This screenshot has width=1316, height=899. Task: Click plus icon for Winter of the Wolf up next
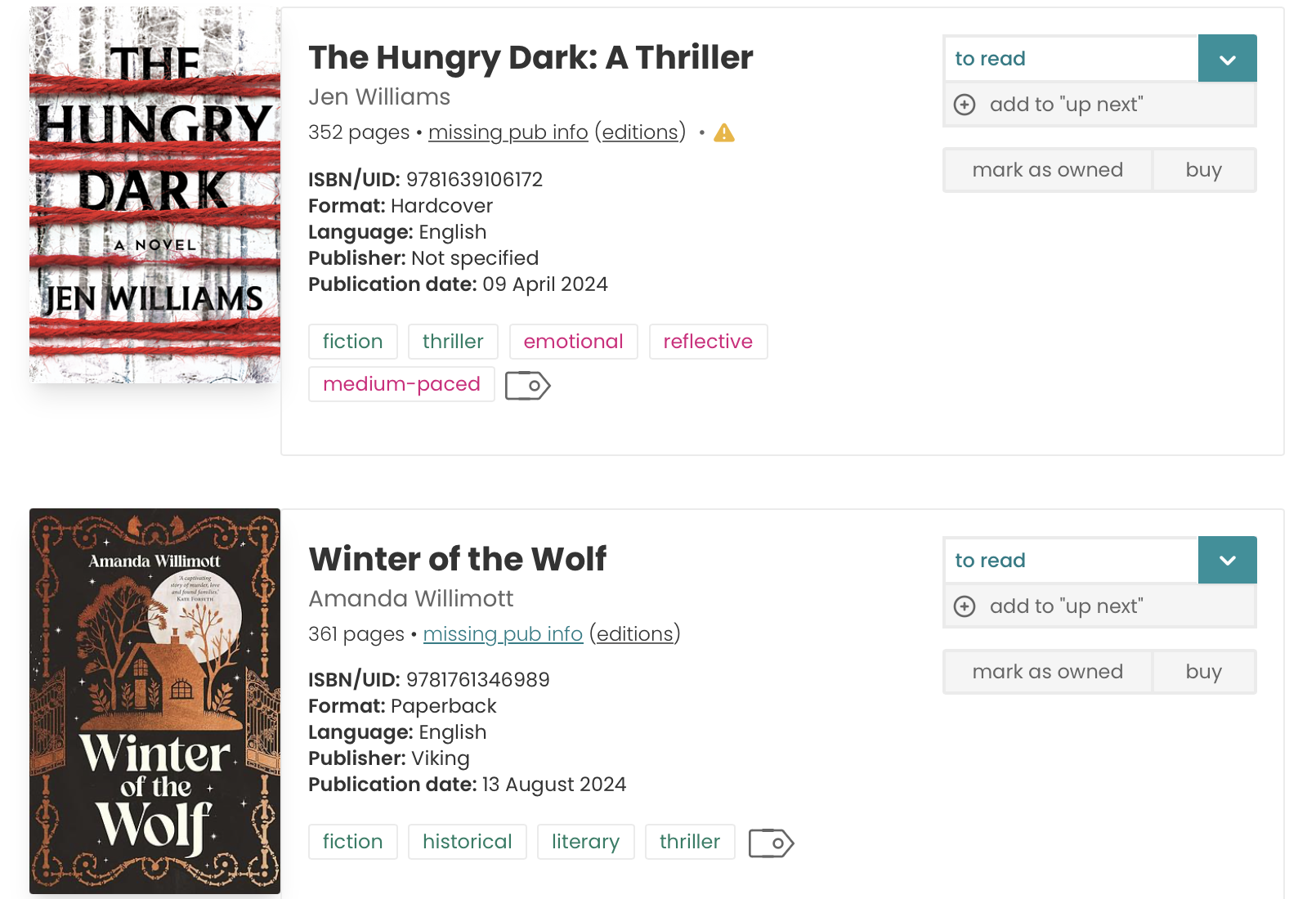tap(965, 606)
